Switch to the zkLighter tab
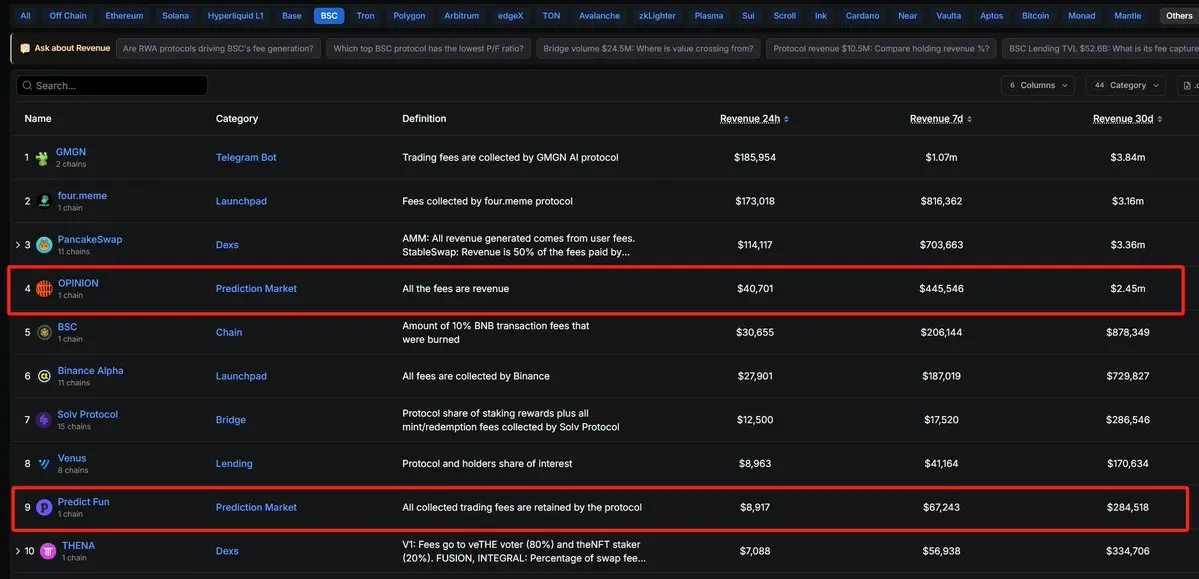The width and height of the screenshot is (1199, 579). 658,15
